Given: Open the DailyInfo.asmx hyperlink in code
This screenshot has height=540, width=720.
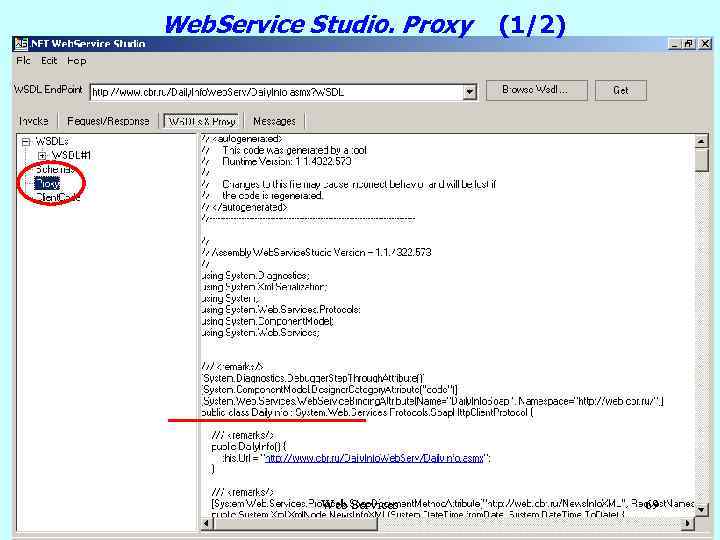Looking at the screenshot, I should pyautogui.click(x=374, y=458).
